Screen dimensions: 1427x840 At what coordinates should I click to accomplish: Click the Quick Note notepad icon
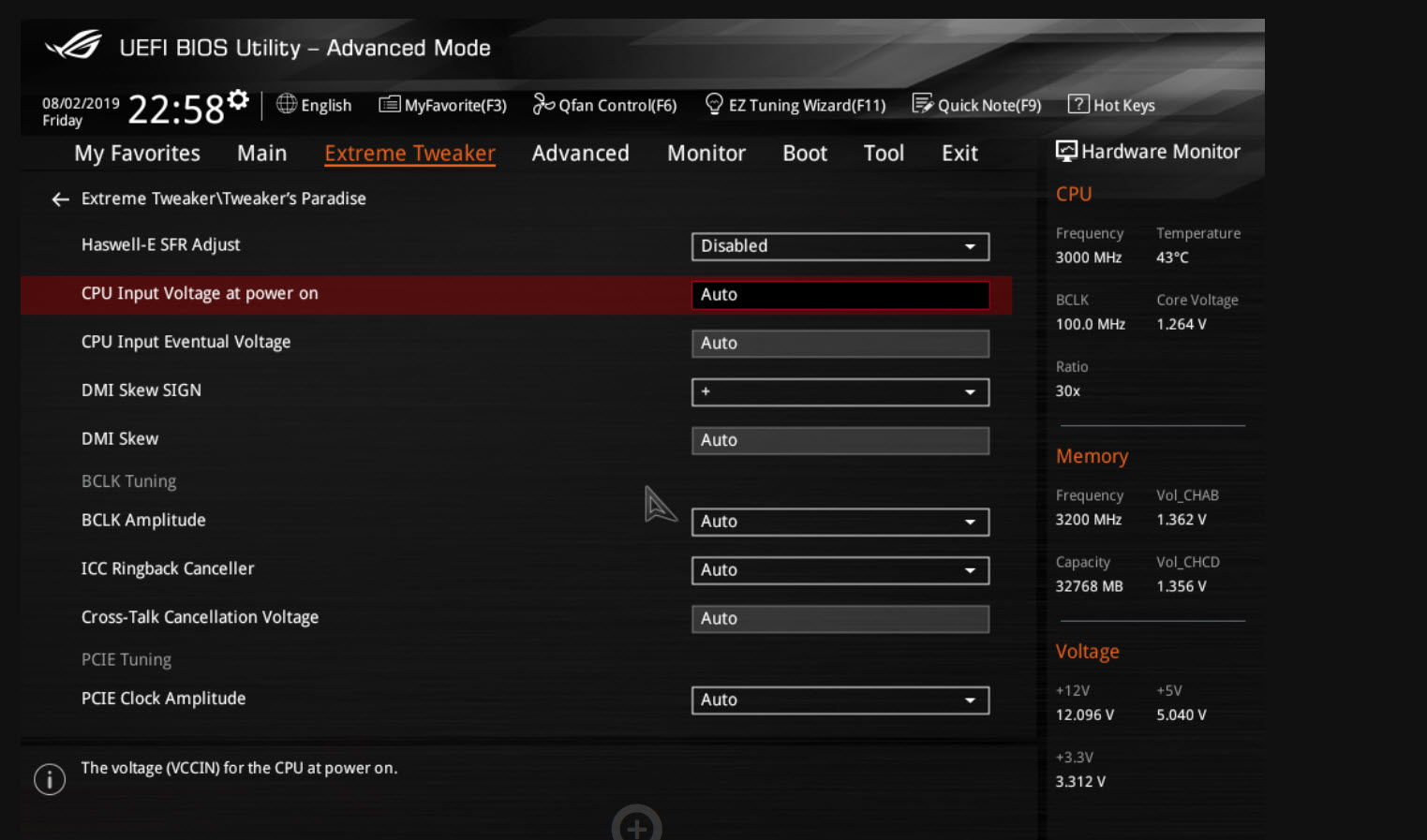coord(923,104)
